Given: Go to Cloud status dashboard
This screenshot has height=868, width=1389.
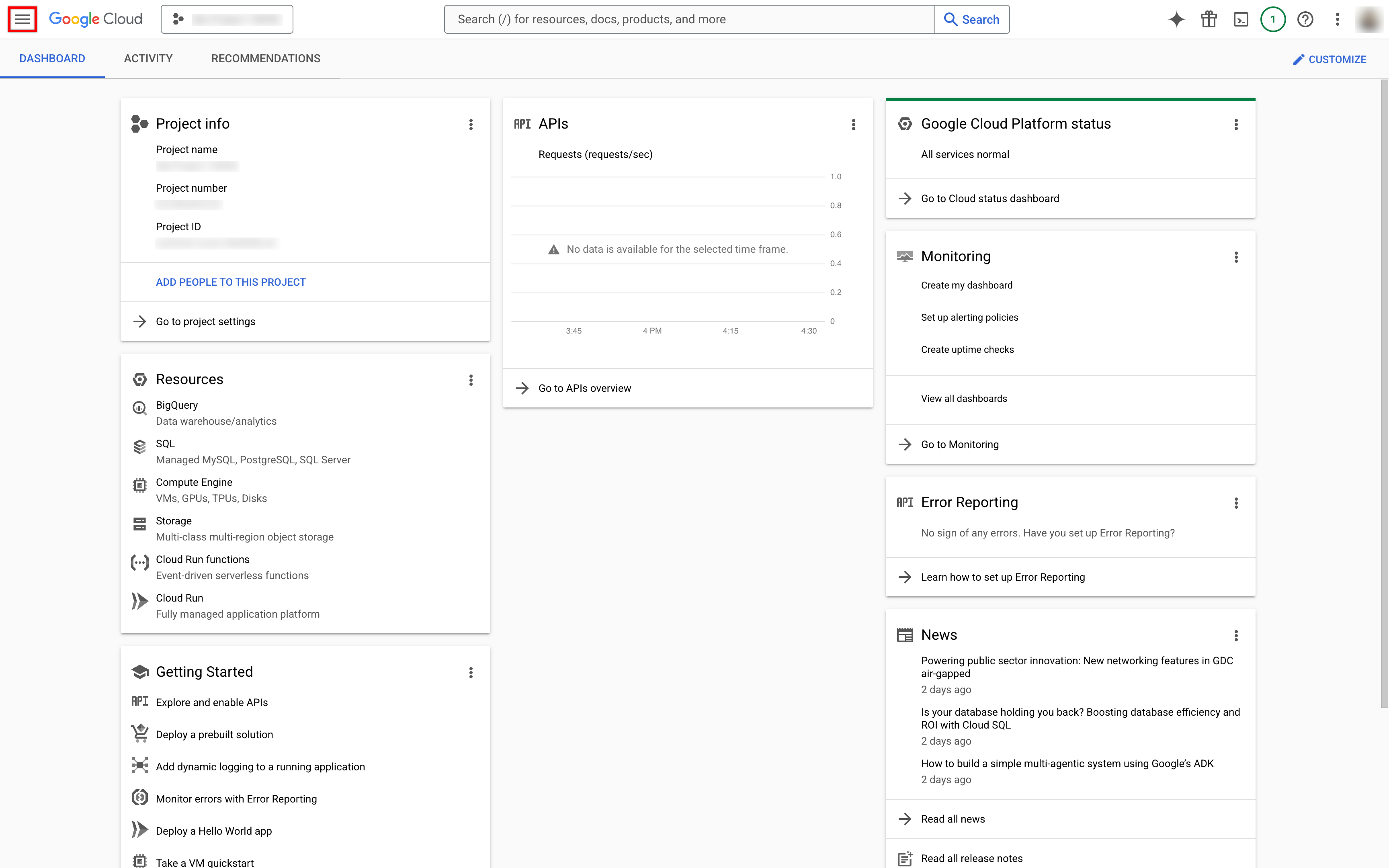Looking at the screenshot, I should click(x=990, y=198).
